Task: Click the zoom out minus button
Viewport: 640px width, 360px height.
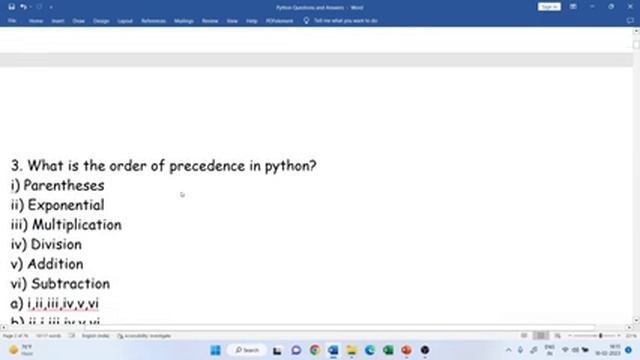Action: tap(570, 336)
